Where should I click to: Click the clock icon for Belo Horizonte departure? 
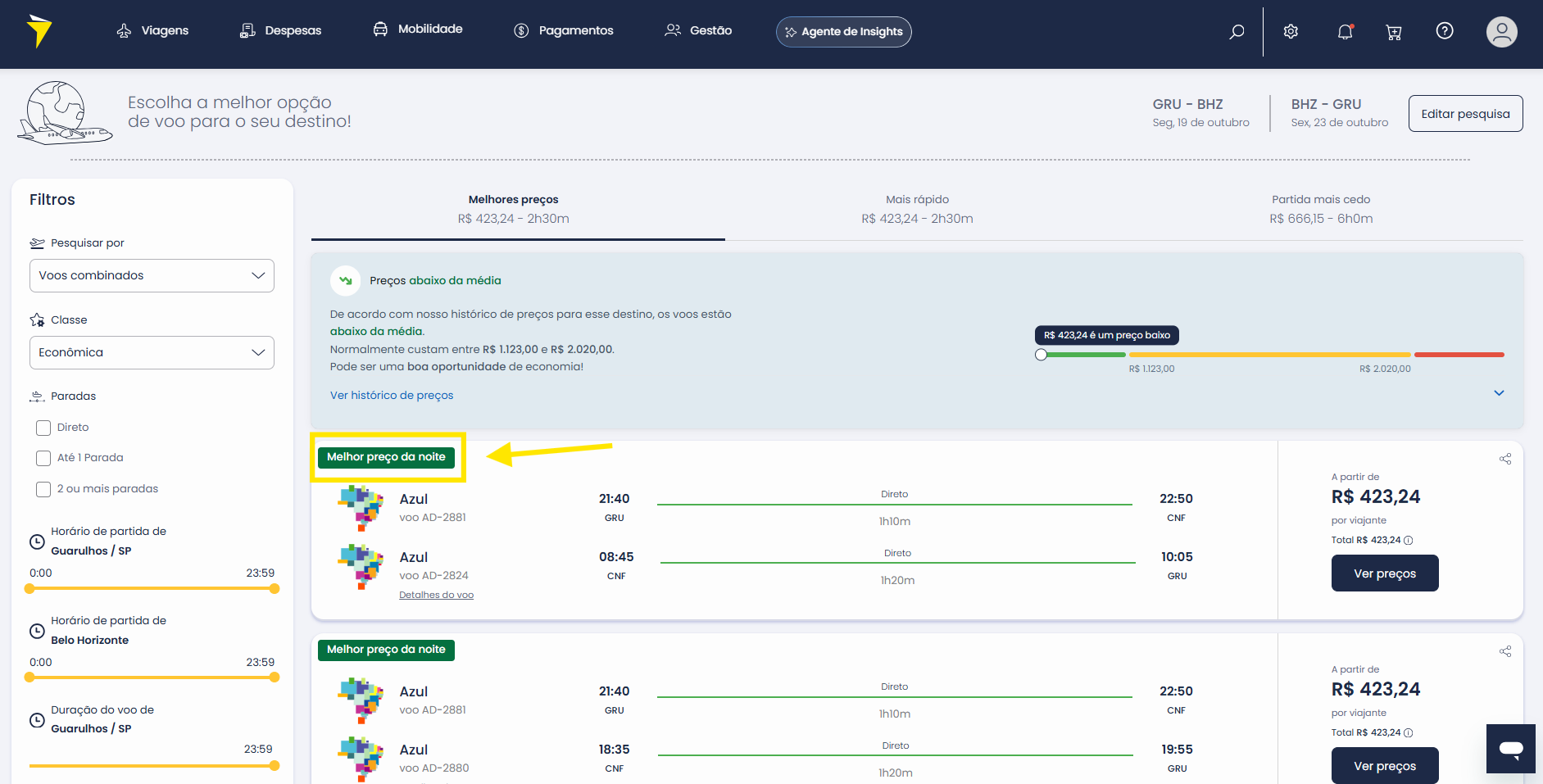37,631
